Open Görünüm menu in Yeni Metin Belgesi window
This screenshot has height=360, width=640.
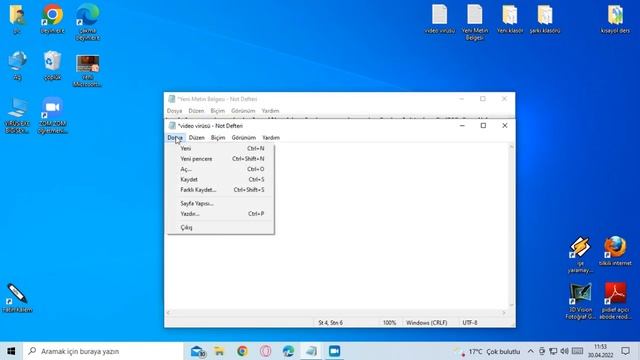click(x=243, y=111)
